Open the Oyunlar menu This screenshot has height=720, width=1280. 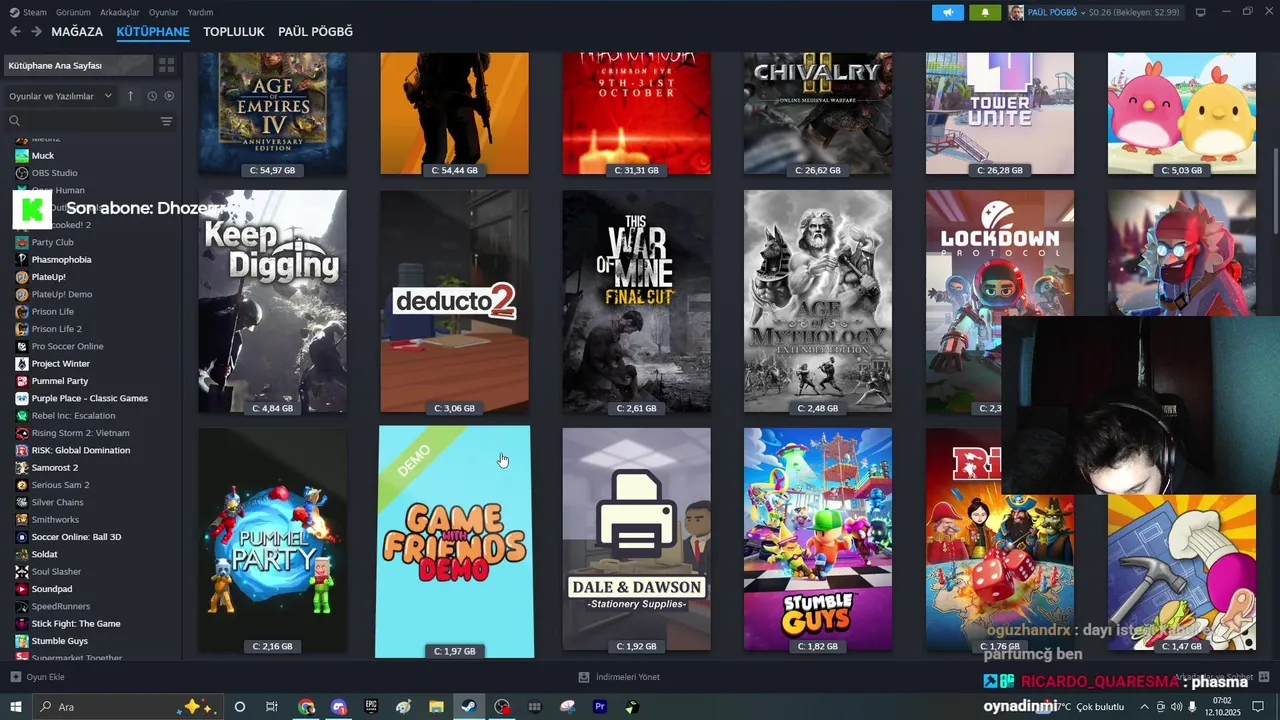tap(164, 12)
